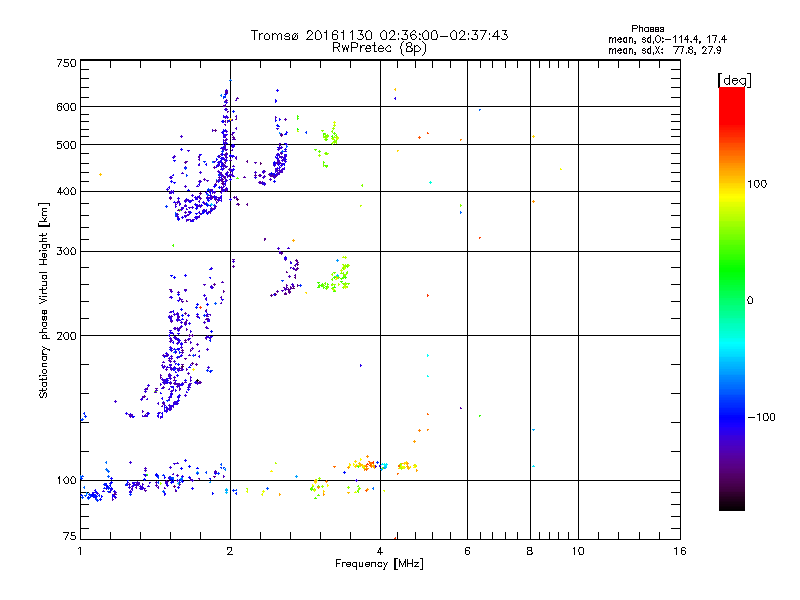
Task: Click the '500' y-axis tick label
Action: (x=66, y=145)
